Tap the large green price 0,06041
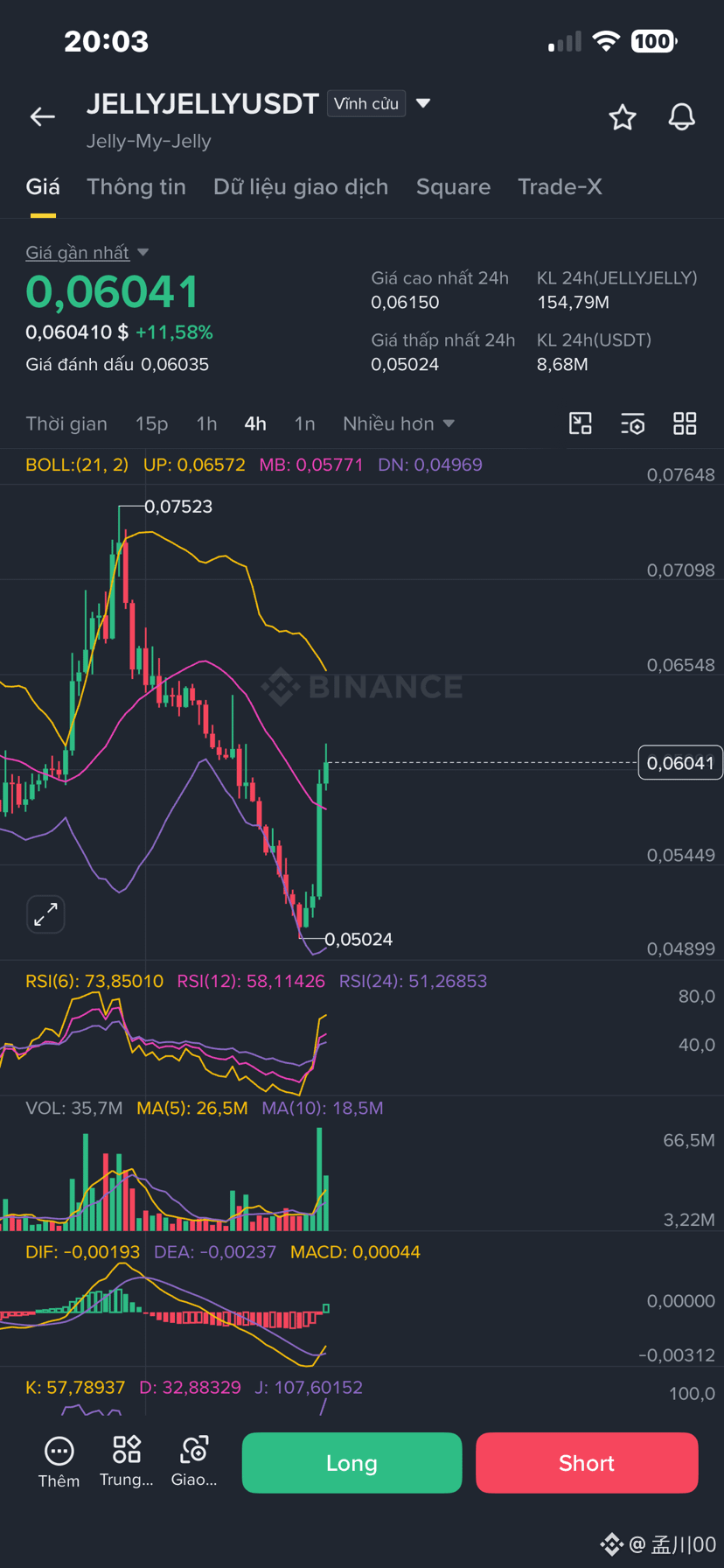The height and width of the screenshot is (1568, 724). 113,292
